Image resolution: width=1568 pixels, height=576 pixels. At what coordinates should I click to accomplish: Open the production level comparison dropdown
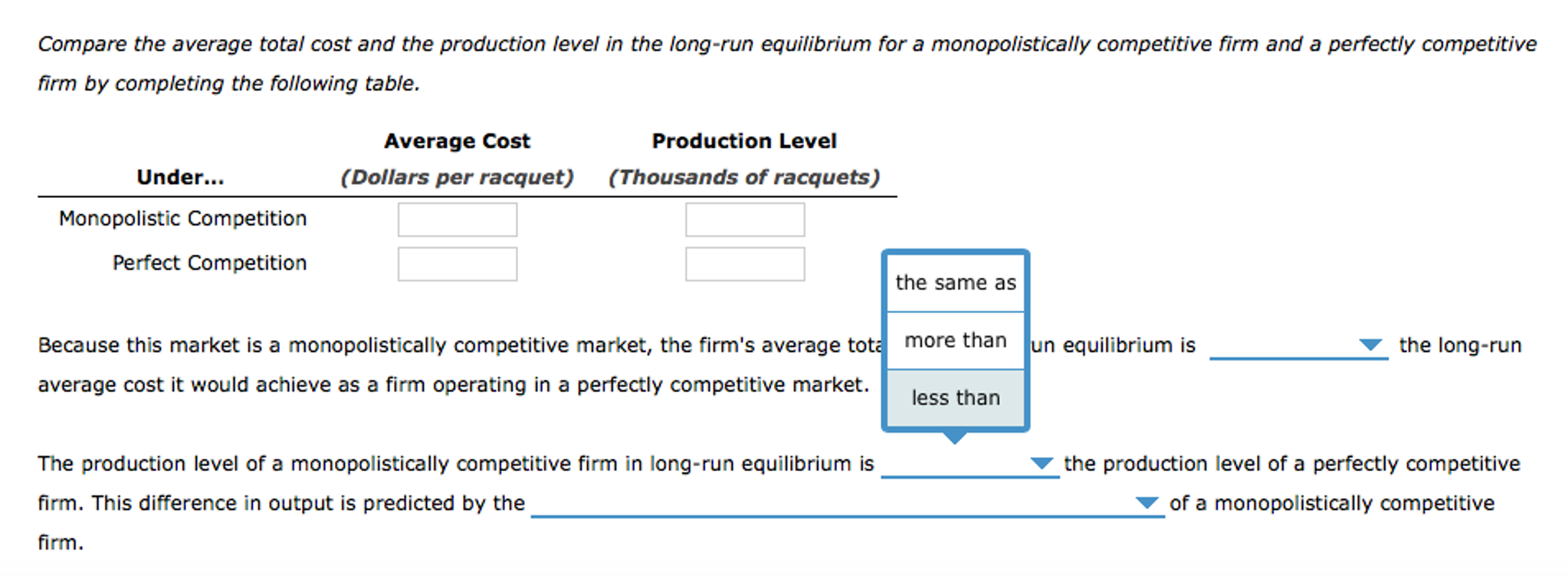pos(969,463)
